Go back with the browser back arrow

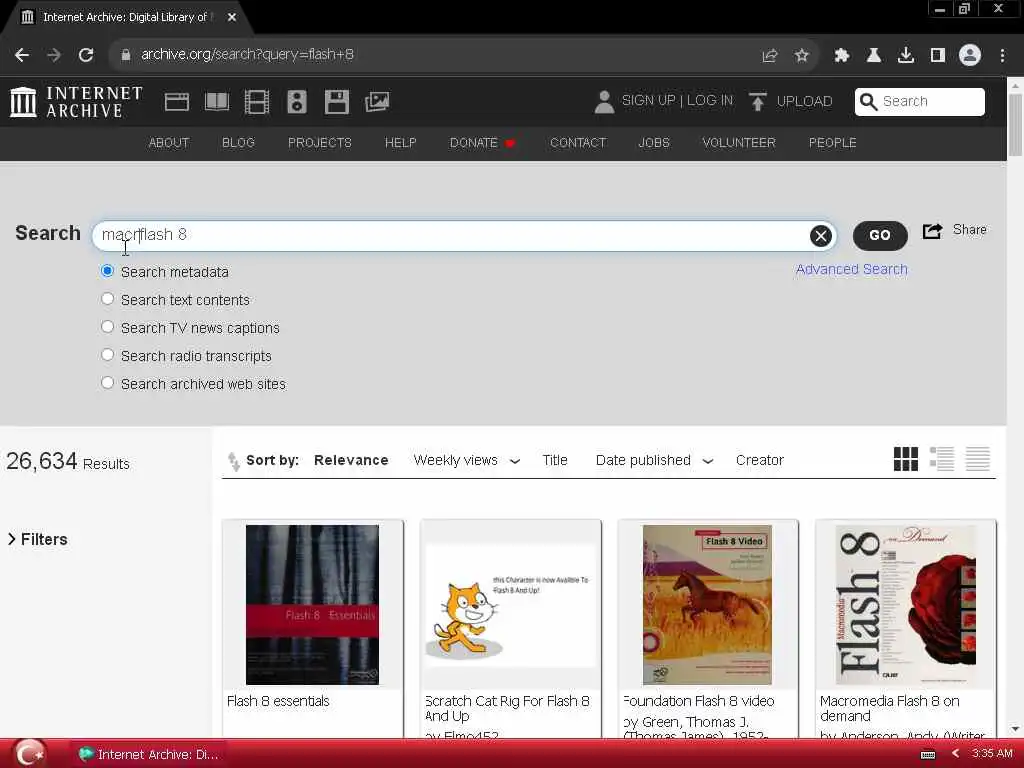(22, 55)
